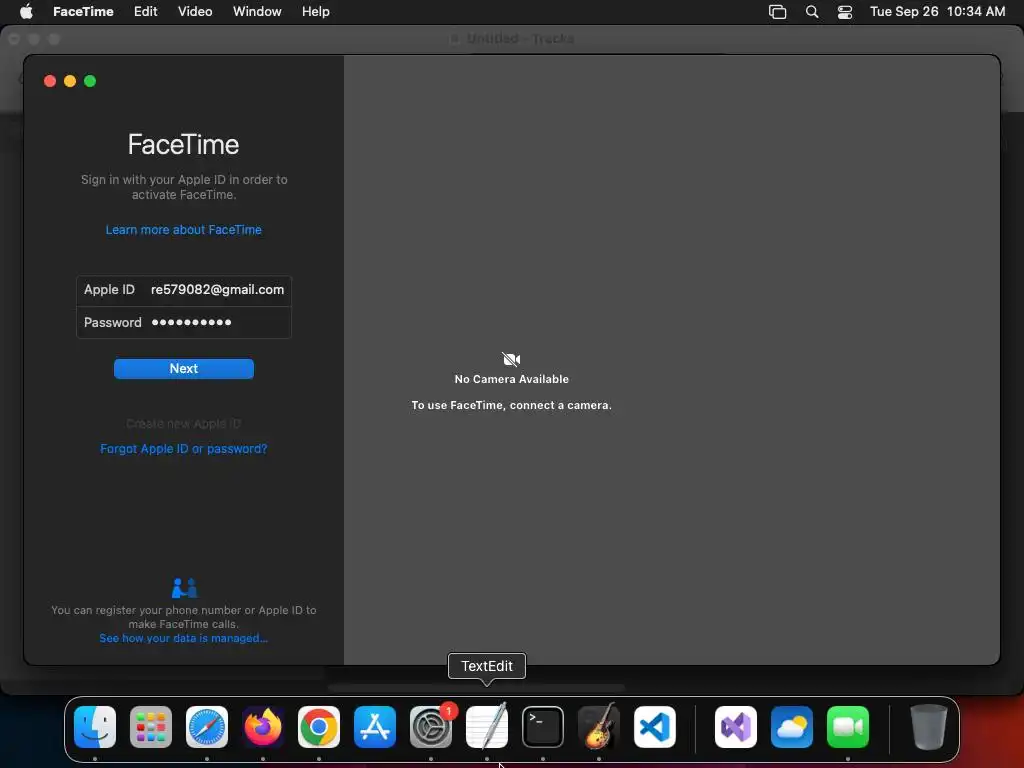This screenshot has width=1024, height=768.
Task: Open the App Store dock icon
Action: pos(375,727)
